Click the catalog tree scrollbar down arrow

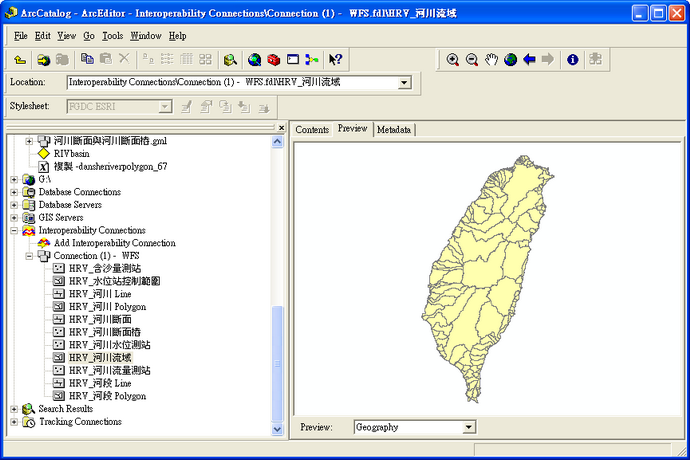coord(279,430)
